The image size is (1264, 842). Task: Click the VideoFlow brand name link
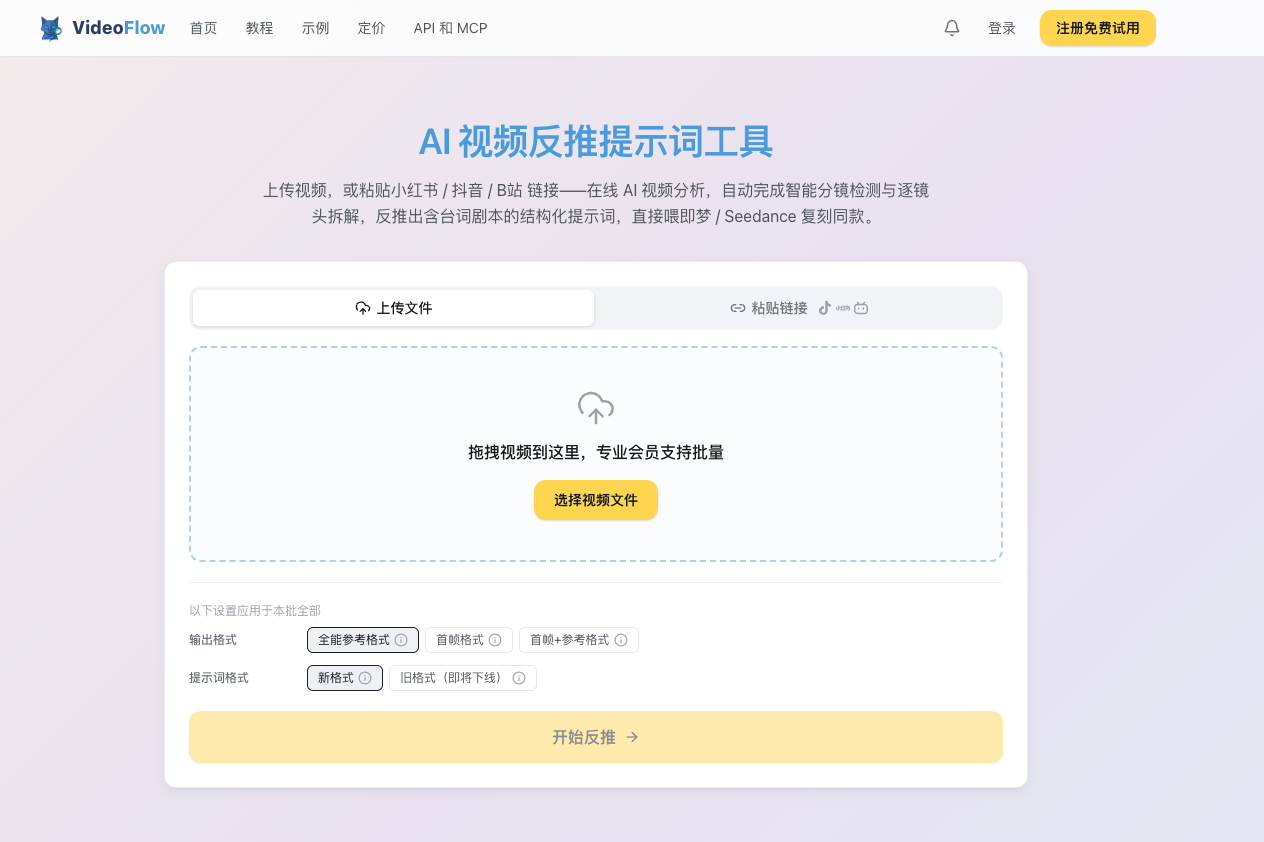tap(119, 28)
